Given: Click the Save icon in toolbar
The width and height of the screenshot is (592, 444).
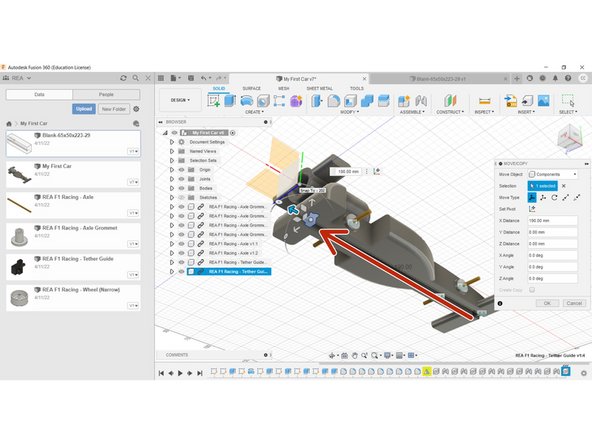Looking at the screenshot, I should coord(191,78).
